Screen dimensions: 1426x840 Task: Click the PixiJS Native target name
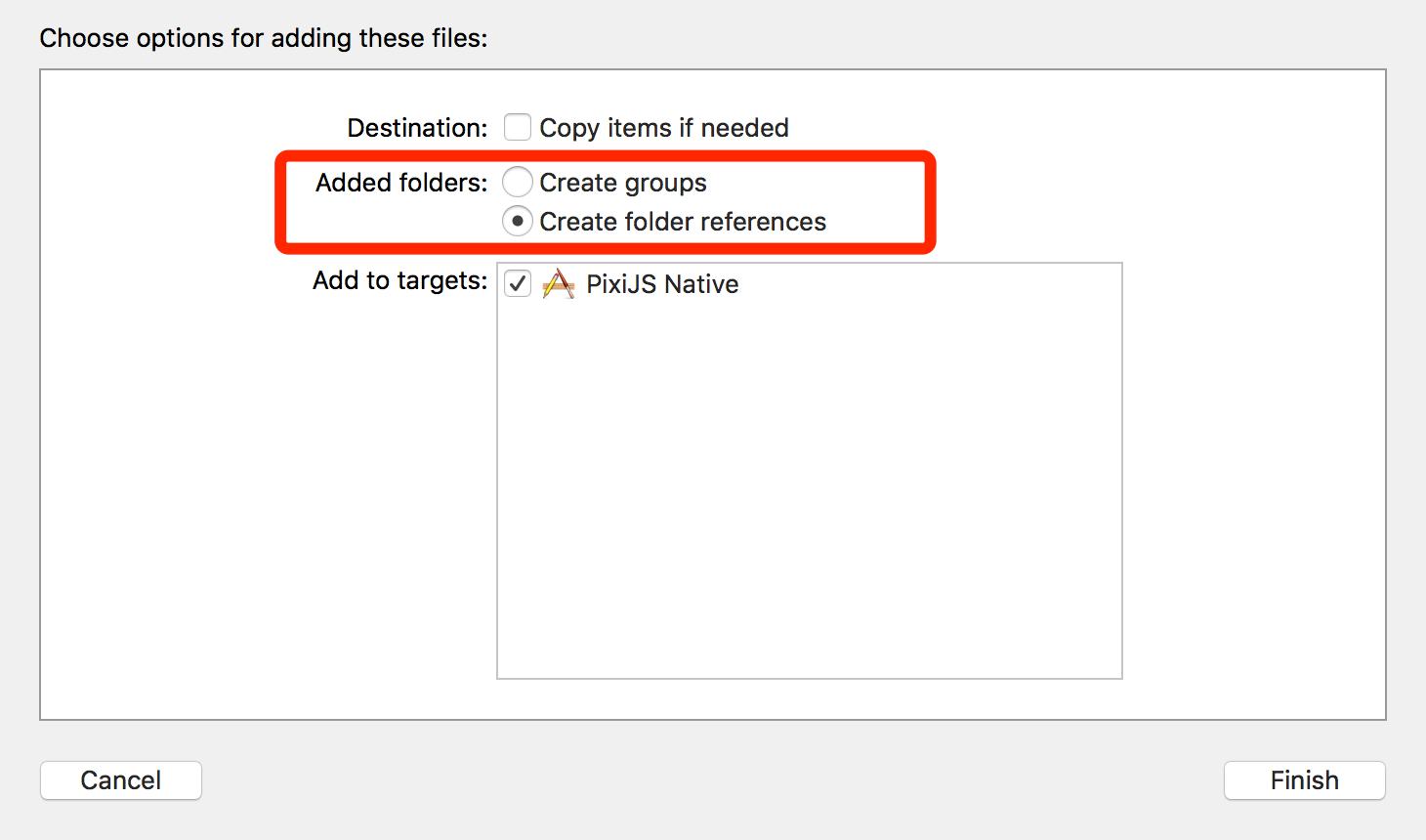662,284
